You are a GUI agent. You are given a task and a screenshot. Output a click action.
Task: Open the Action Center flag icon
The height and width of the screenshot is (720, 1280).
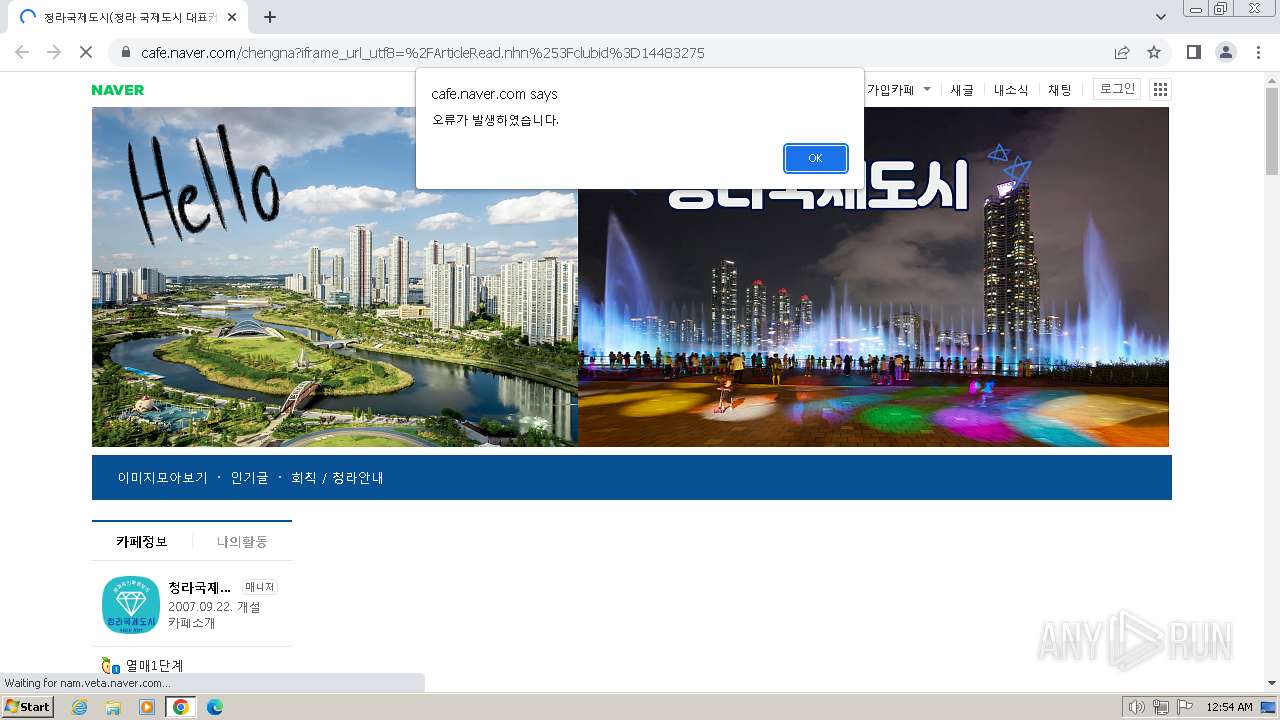tap(1185, 707)
